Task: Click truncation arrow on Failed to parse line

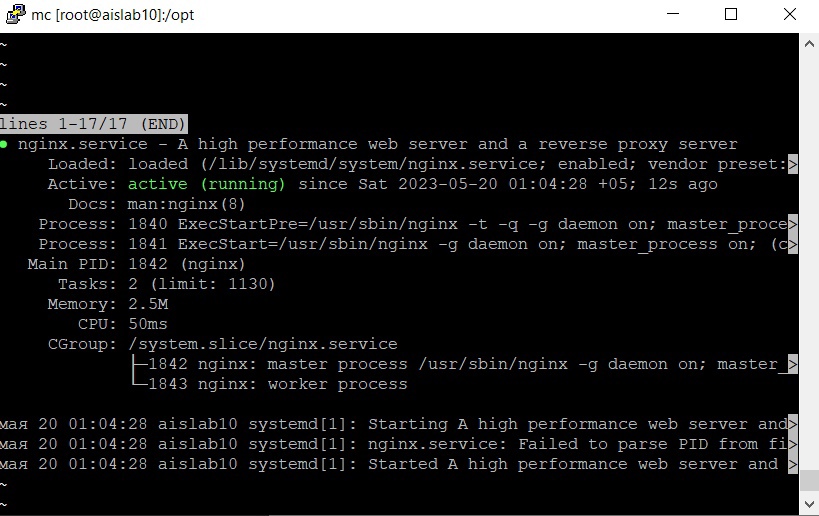Action: click(793, 444)
